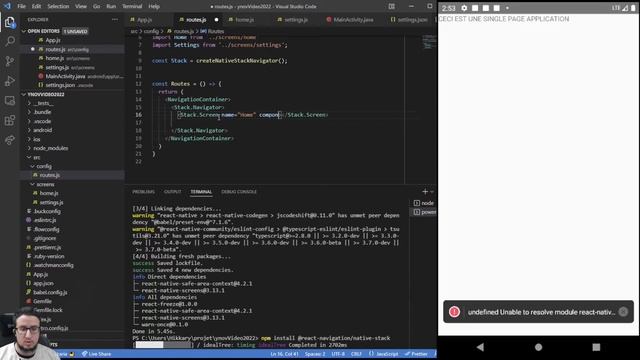Screen dimensions: 640x360
Task: Click the Ln 16 cursor position status item
Action: click(284, 354)
